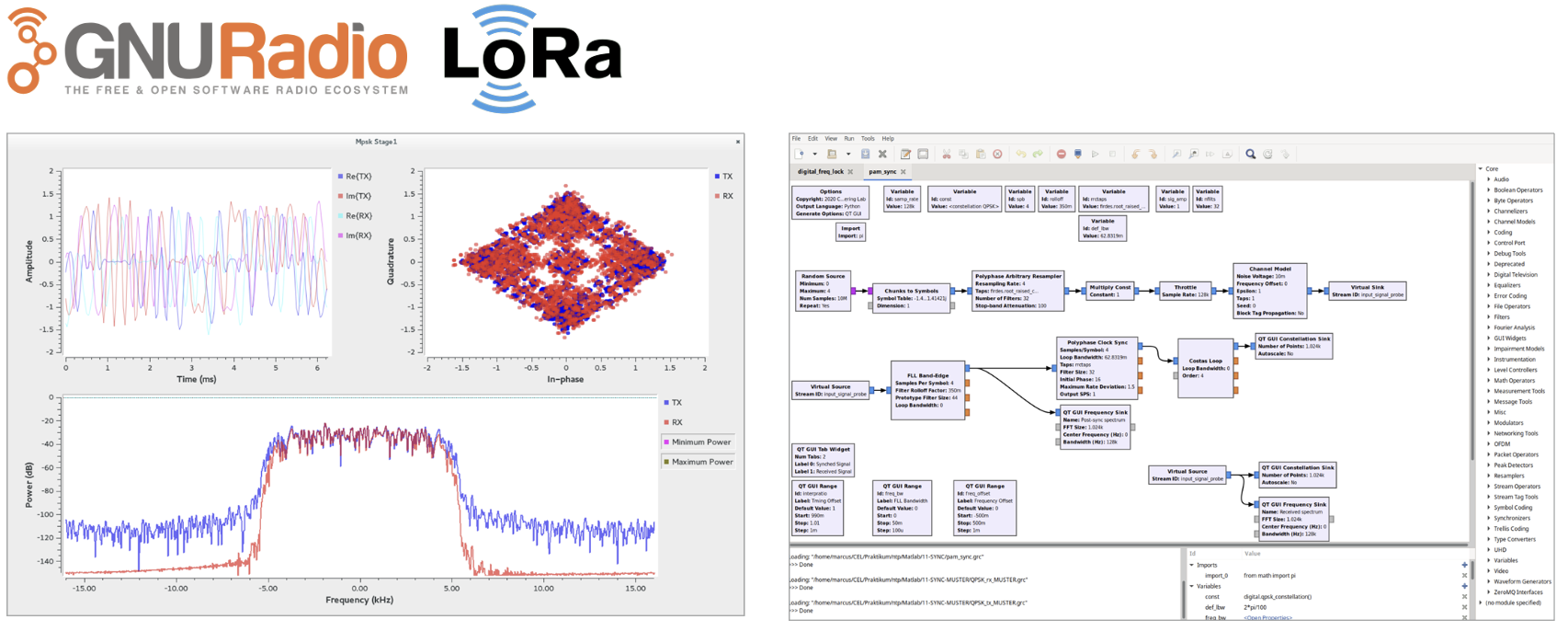Toggle the Maximum Power legend entry
The image size is (1568, 631).
(699, 462)
